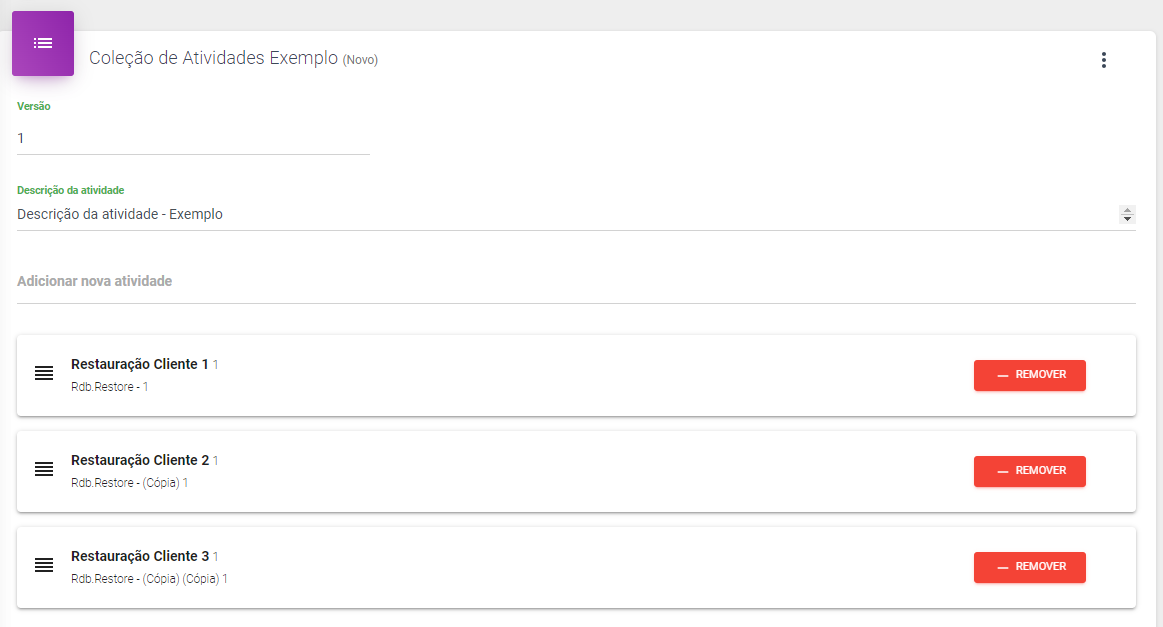Click the drag handle for Restauração Cliente 3
This screenshot has height=627, width=1163.
44,565
